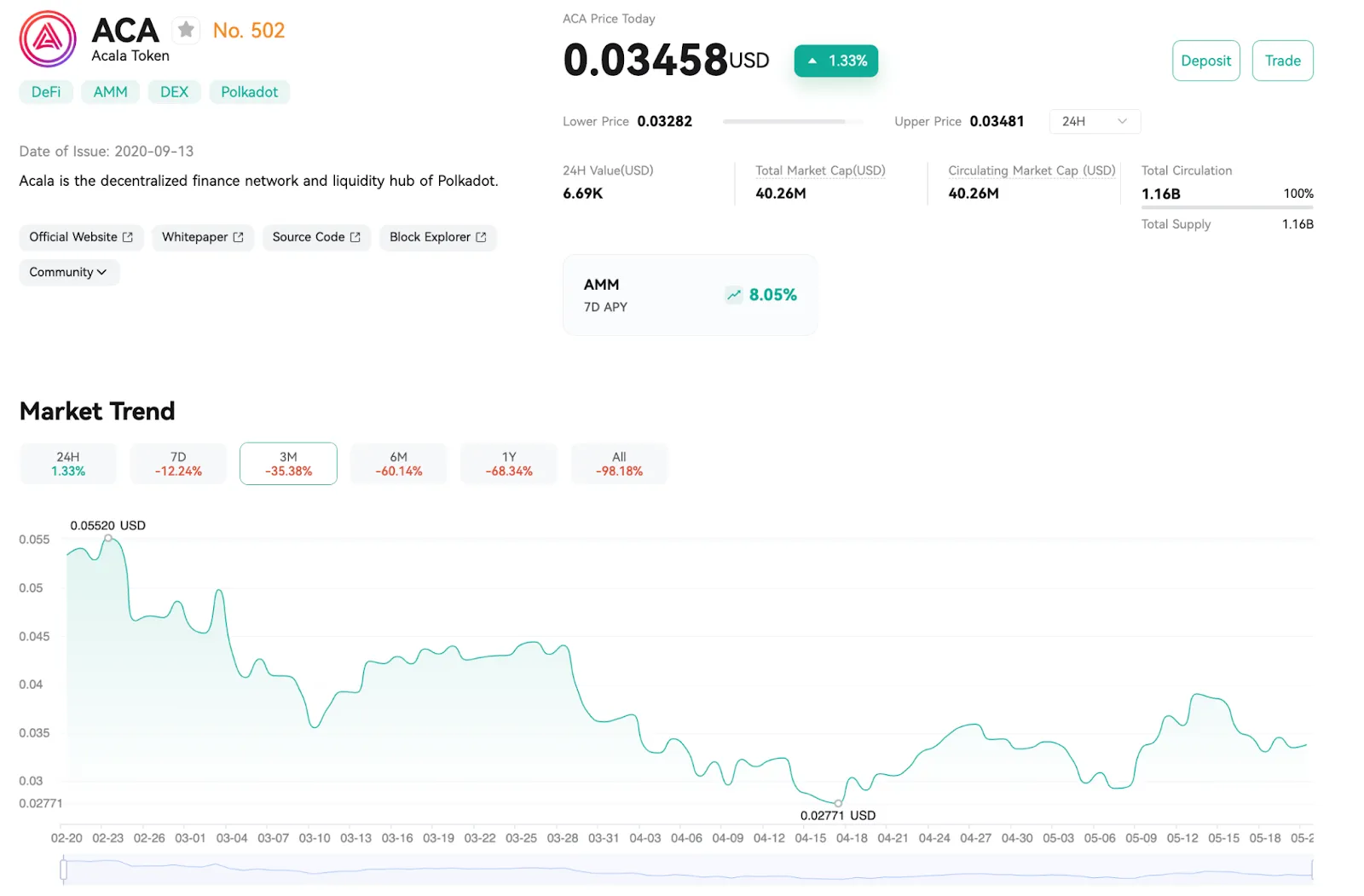
Task: Open external link icon on Official Website
Action: tap(128, 237)
